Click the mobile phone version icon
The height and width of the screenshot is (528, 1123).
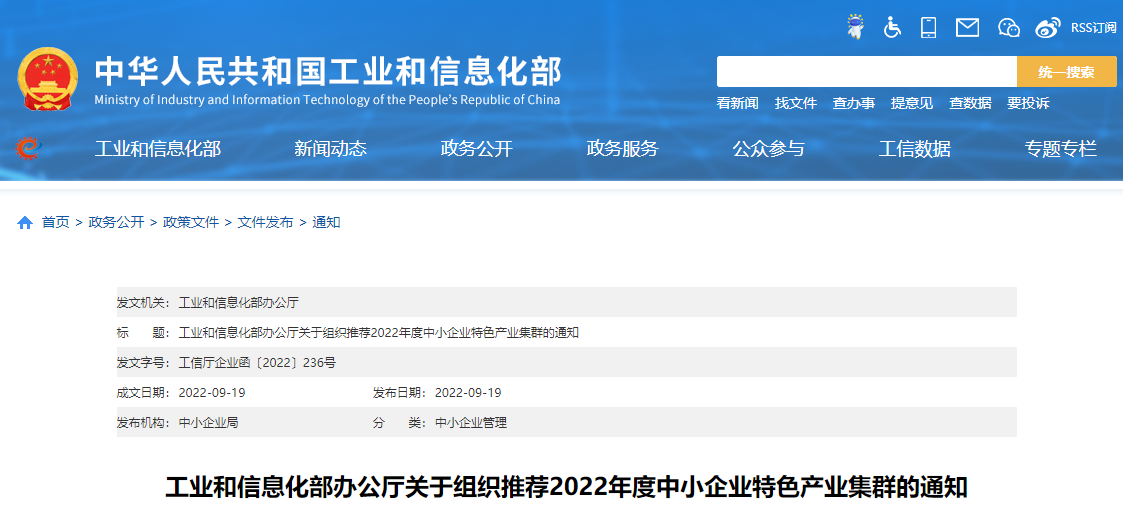click(x=929, y=27)
